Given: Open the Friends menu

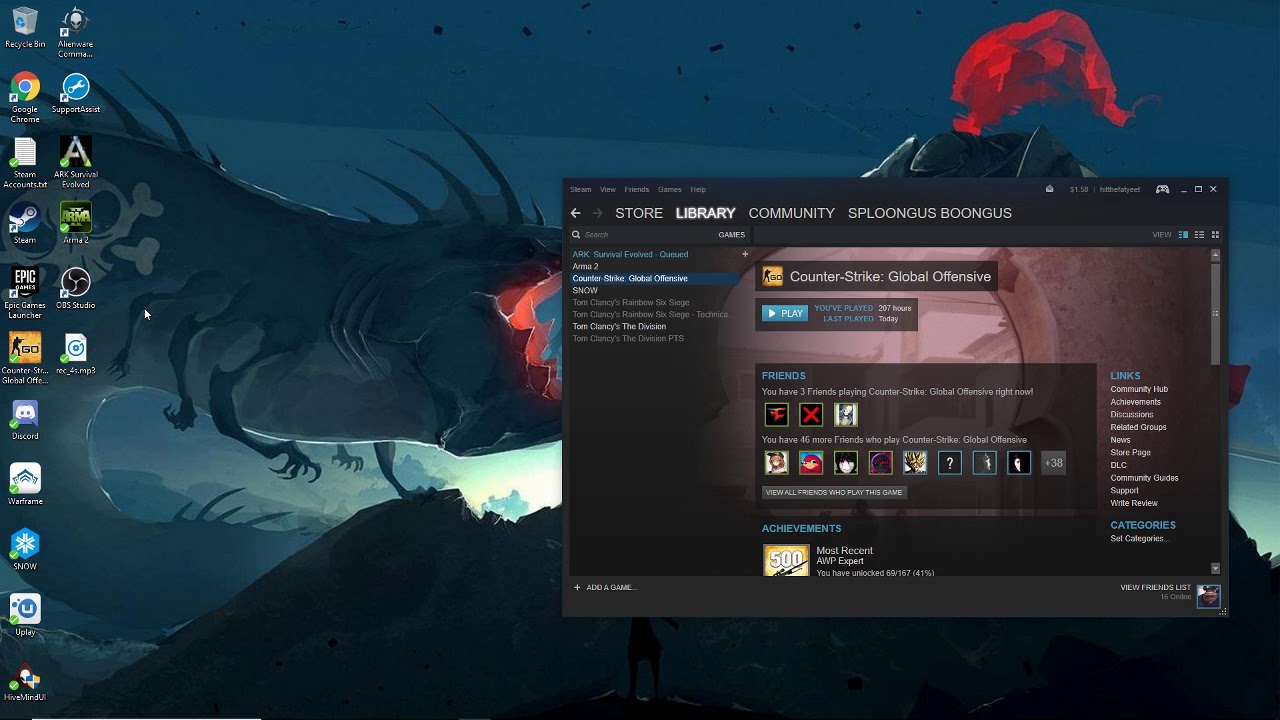Looking at the screenshot, I should pos(637,189).
